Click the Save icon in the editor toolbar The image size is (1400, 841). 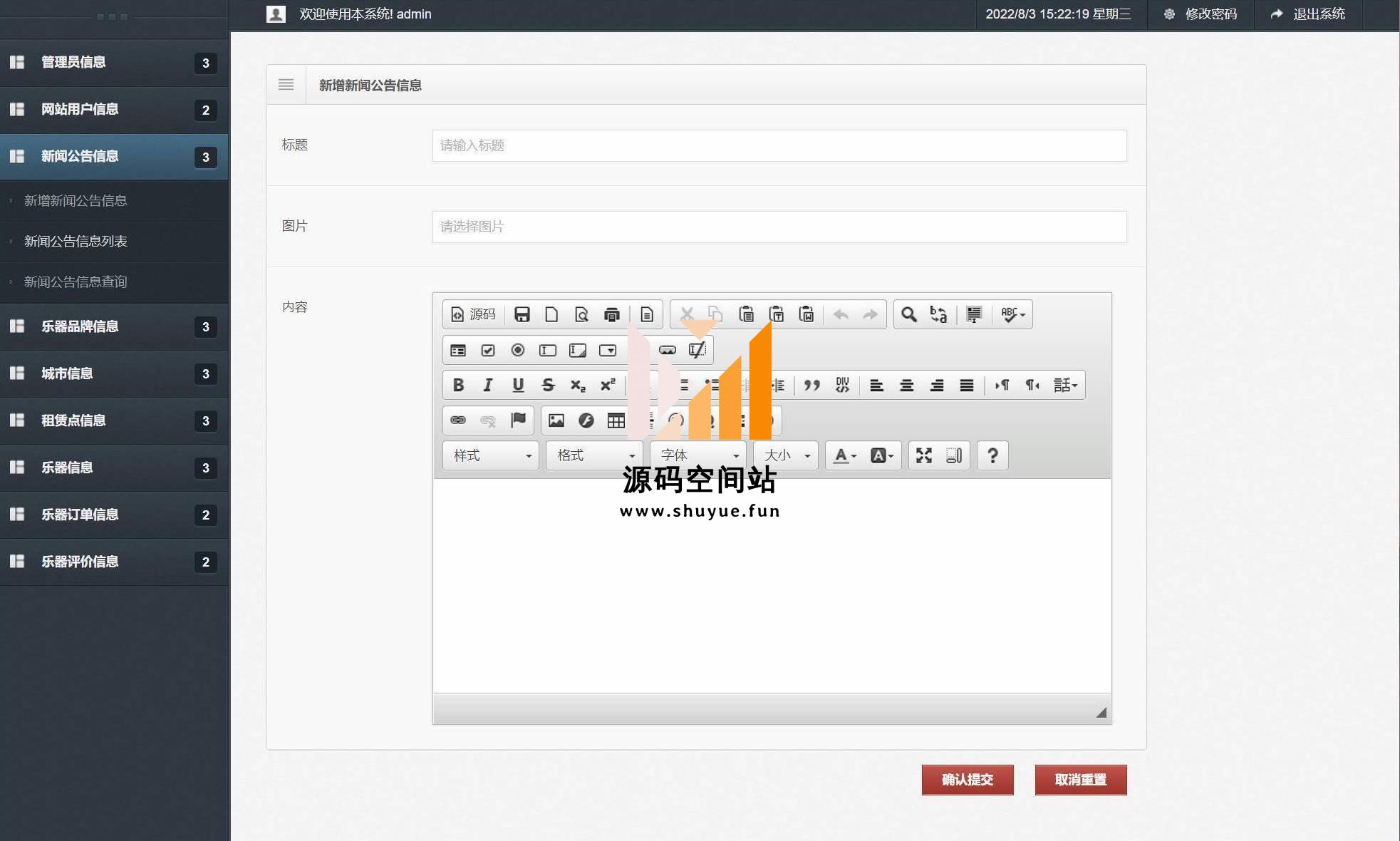tap(522, 314)
